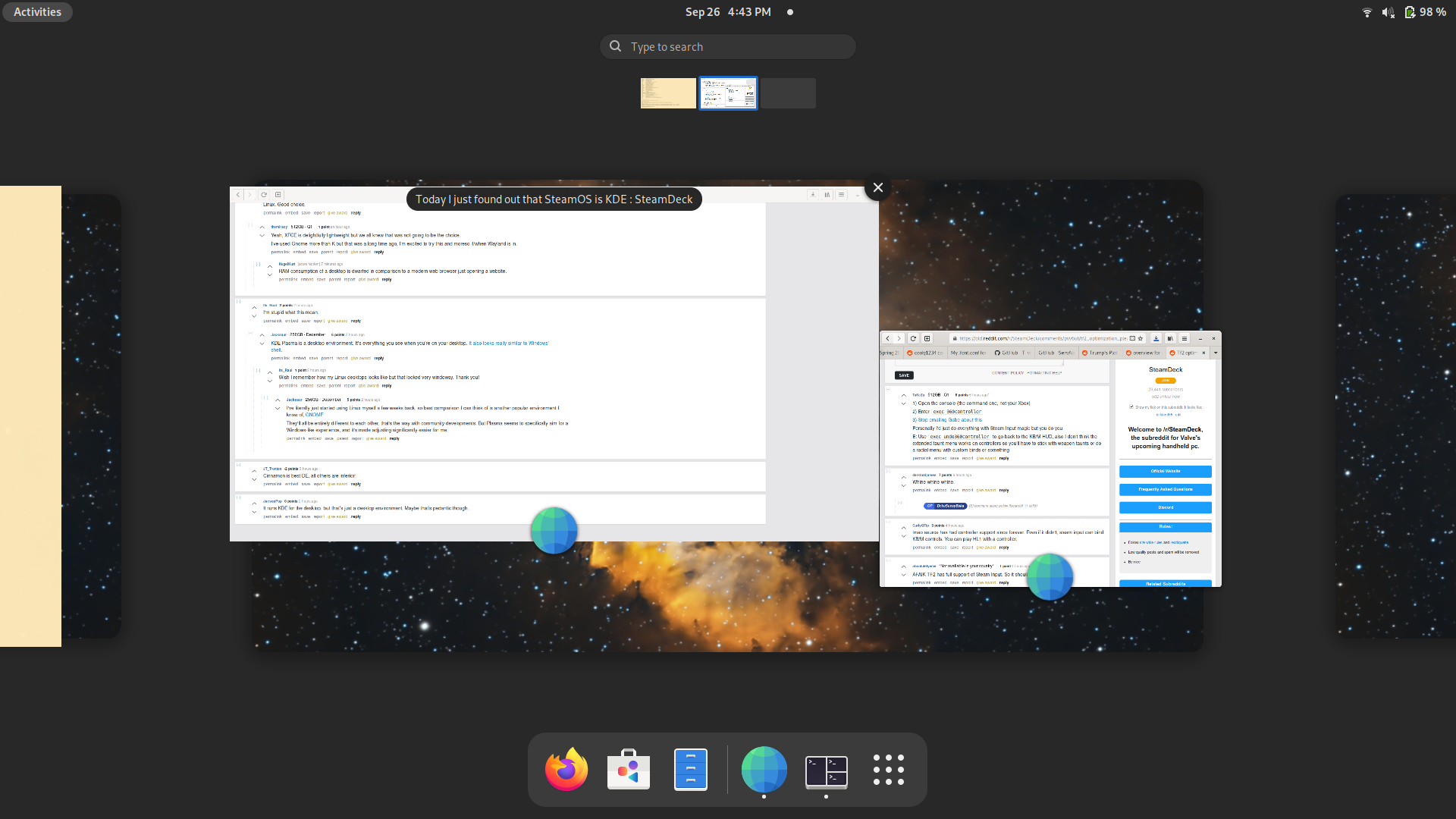
Task: Open the application grid from the dock
Action: (888, 769)
